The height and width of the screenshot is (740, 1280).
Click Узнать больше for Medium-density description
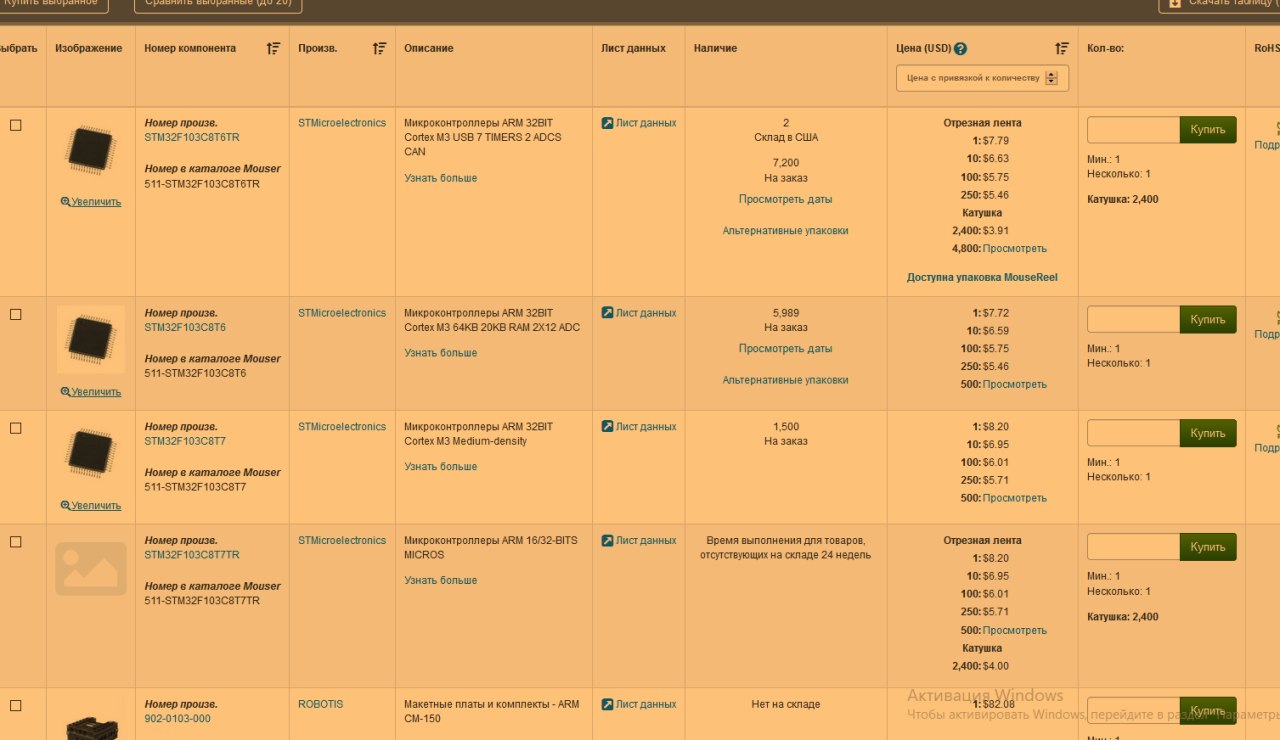point(441,467)
